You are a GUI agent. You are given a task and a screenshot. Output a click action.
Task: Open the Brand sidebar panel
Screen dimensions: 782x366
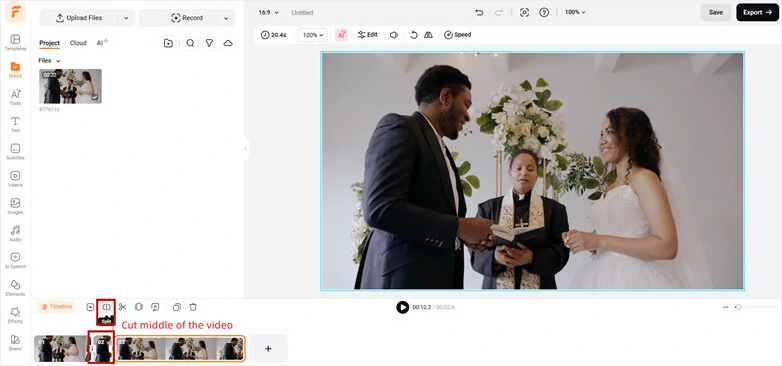pyautogui.click(x=15, y=342)
